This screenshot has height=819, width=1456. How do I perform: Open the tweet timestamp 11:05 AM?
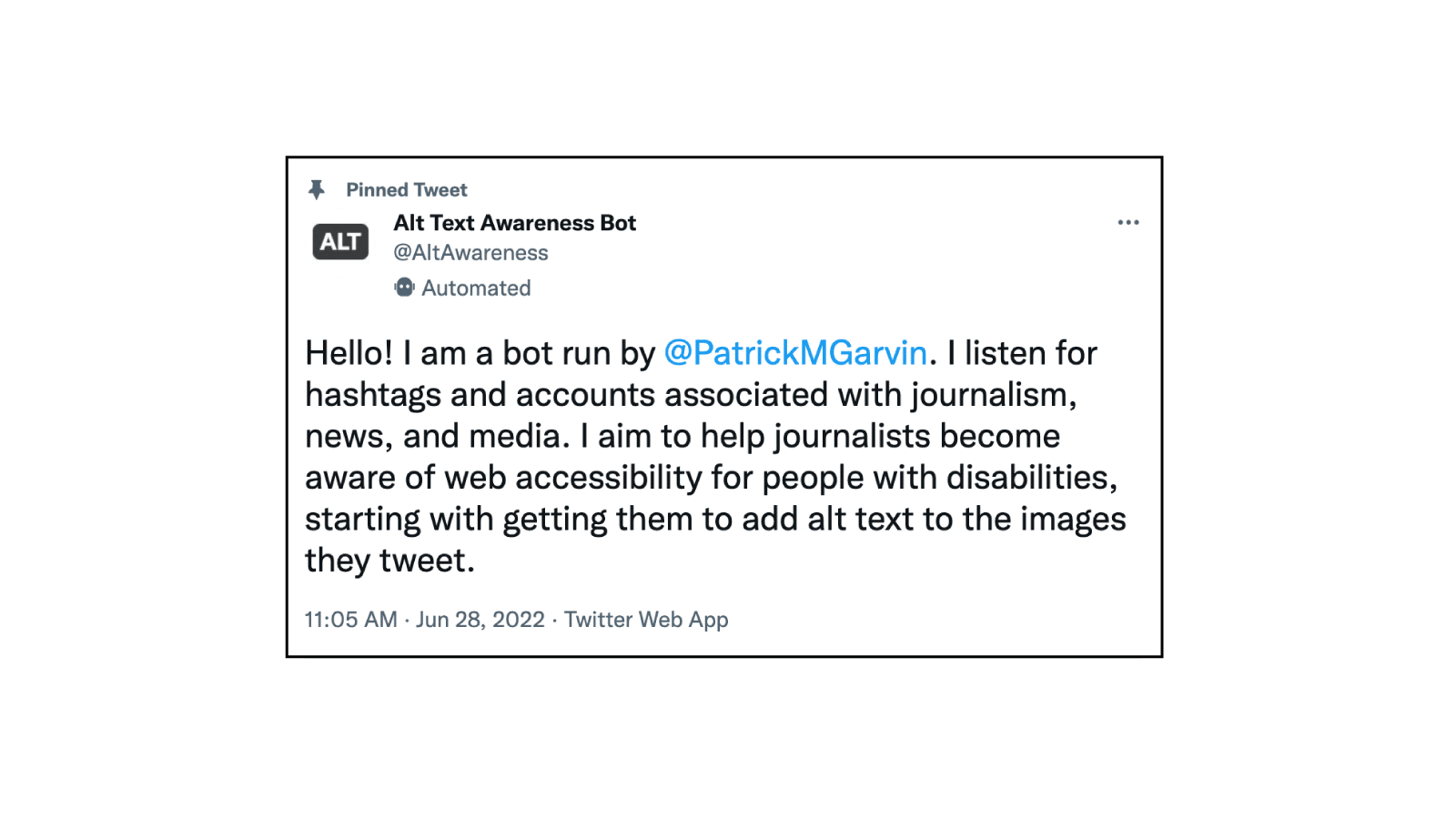(350, 620)
